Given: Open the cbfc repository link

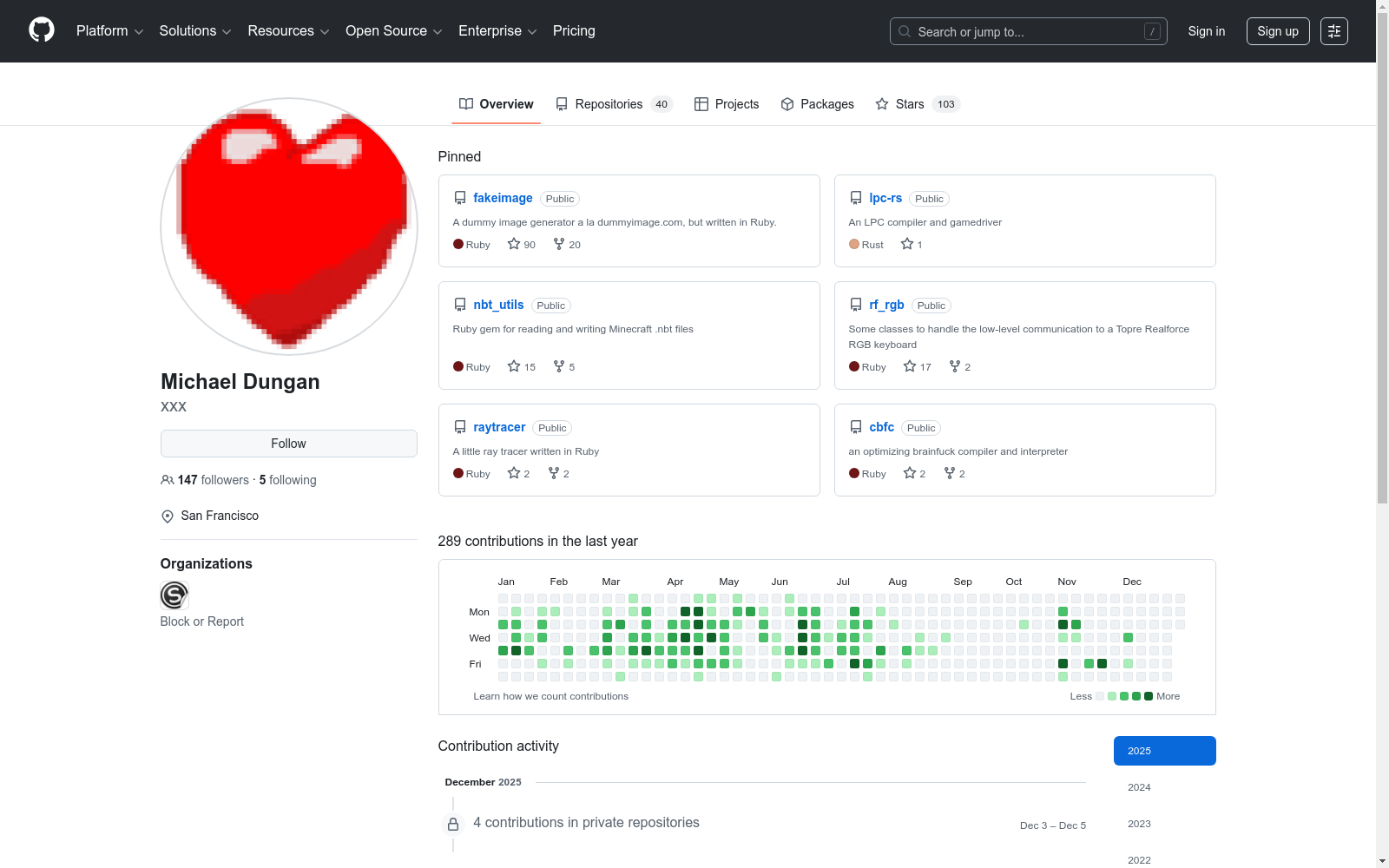Looking at the screenshot, I should pyautogui.click(x=881, y=427).
